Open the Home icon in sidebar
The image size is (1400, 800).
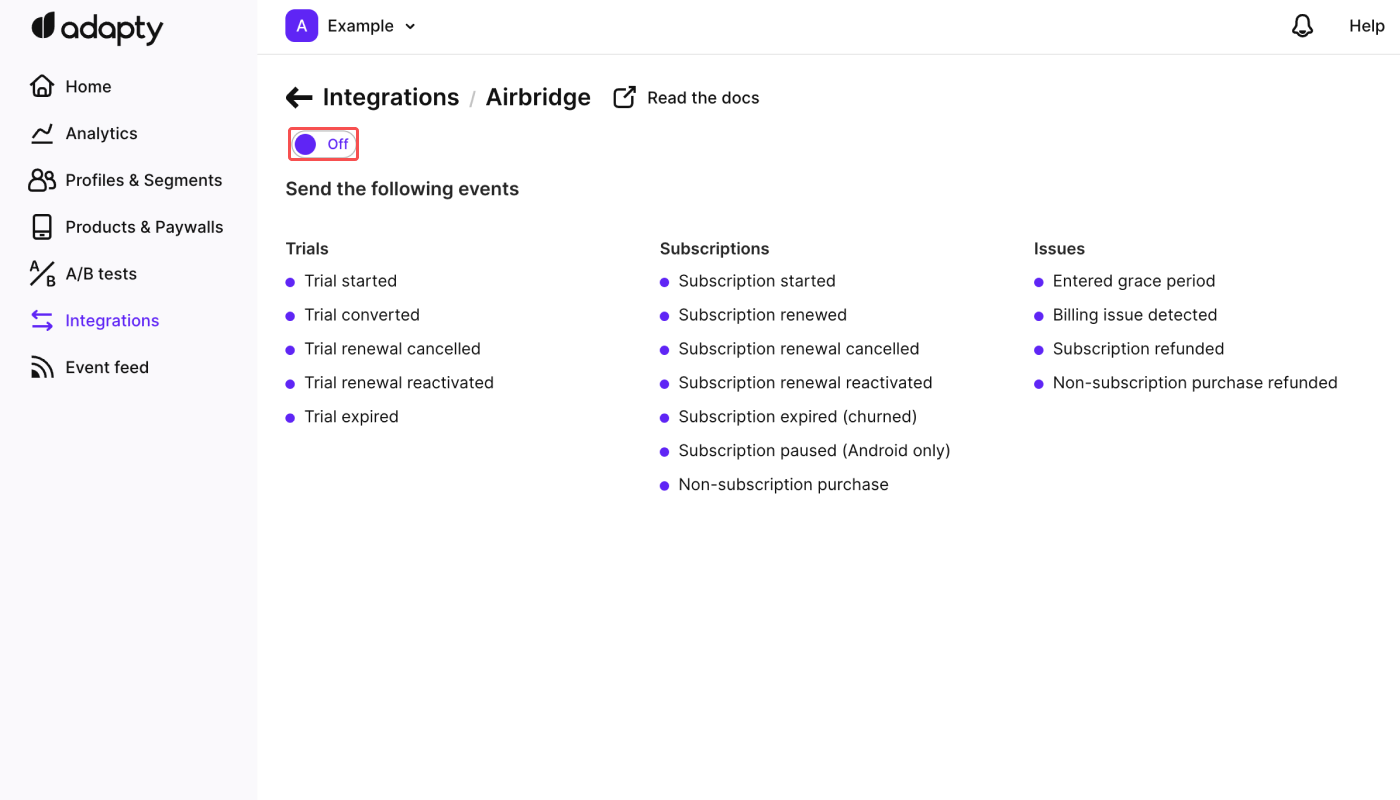[42, 86]
